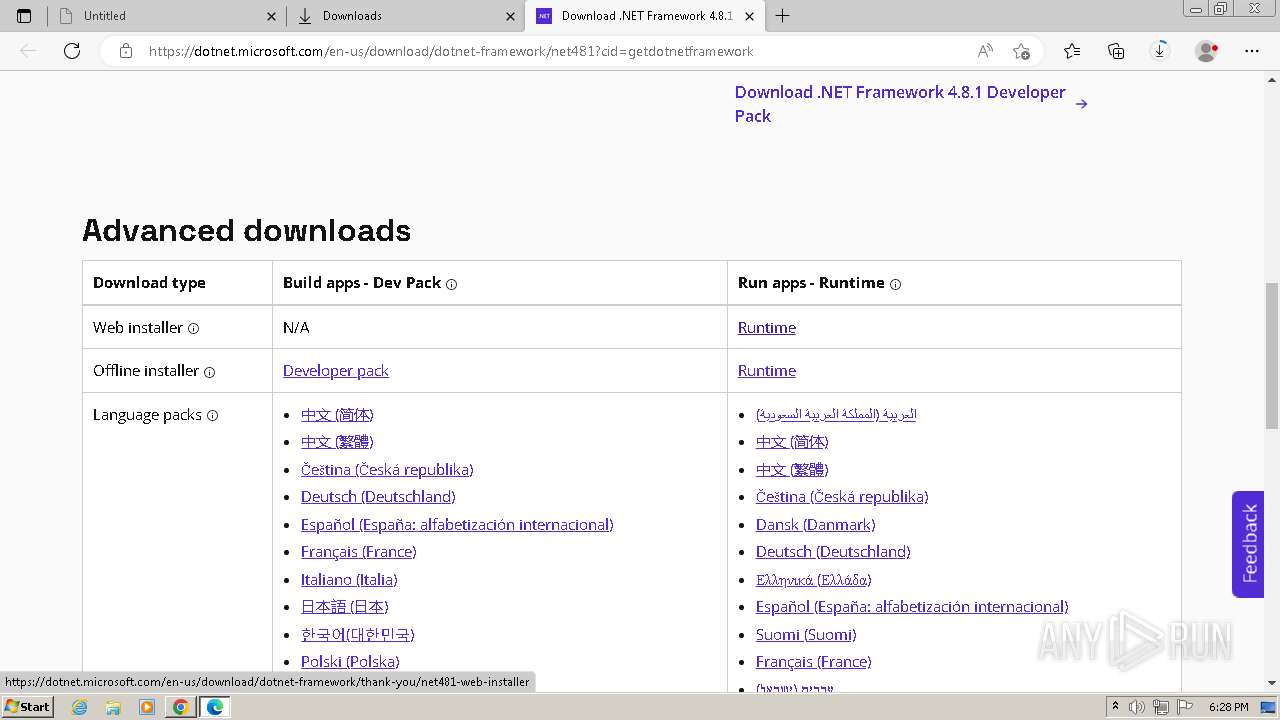Open media player taskbar icon
Screen dimensions: 1280x720
147,707
